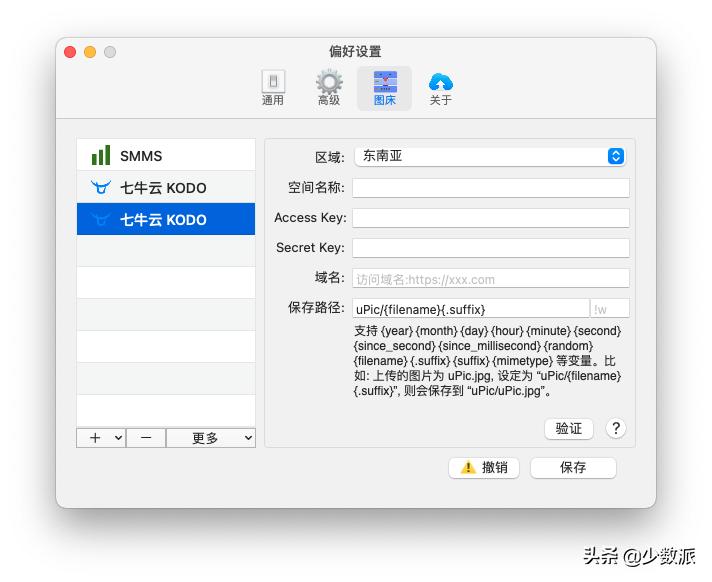Select the highlighted 七牛云 KODO host row

[166, 219]
